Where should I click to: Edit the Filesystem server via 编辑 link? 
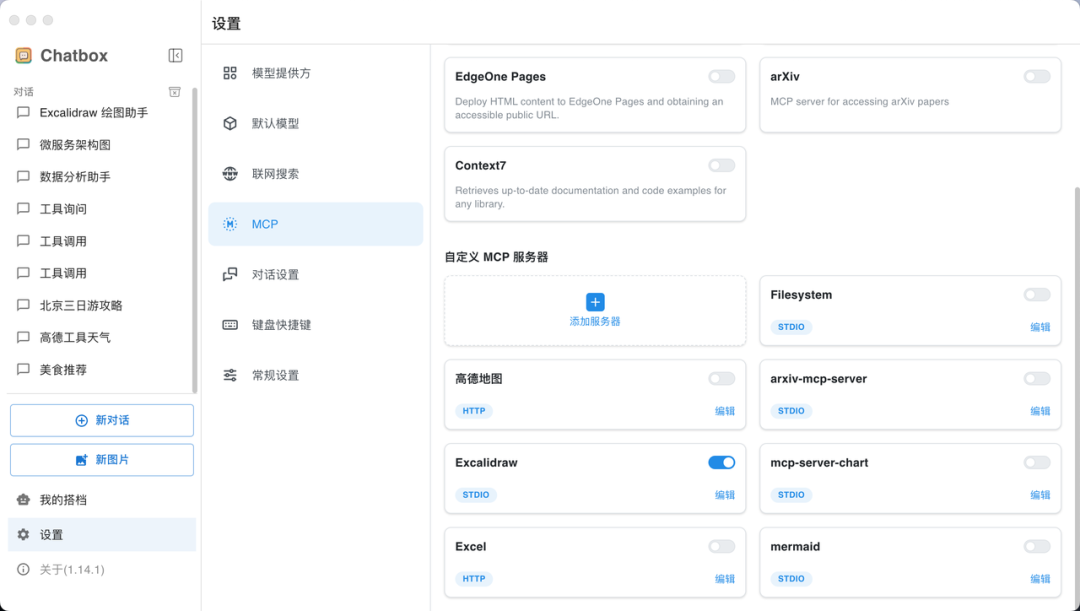point(1040,327)
